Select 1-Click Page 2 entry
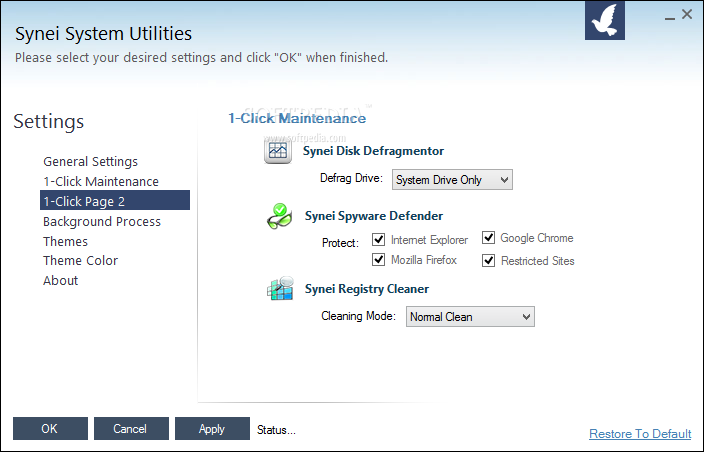This screenshot has height=452, width=704. pyautogui.click(x=115, y=200)
